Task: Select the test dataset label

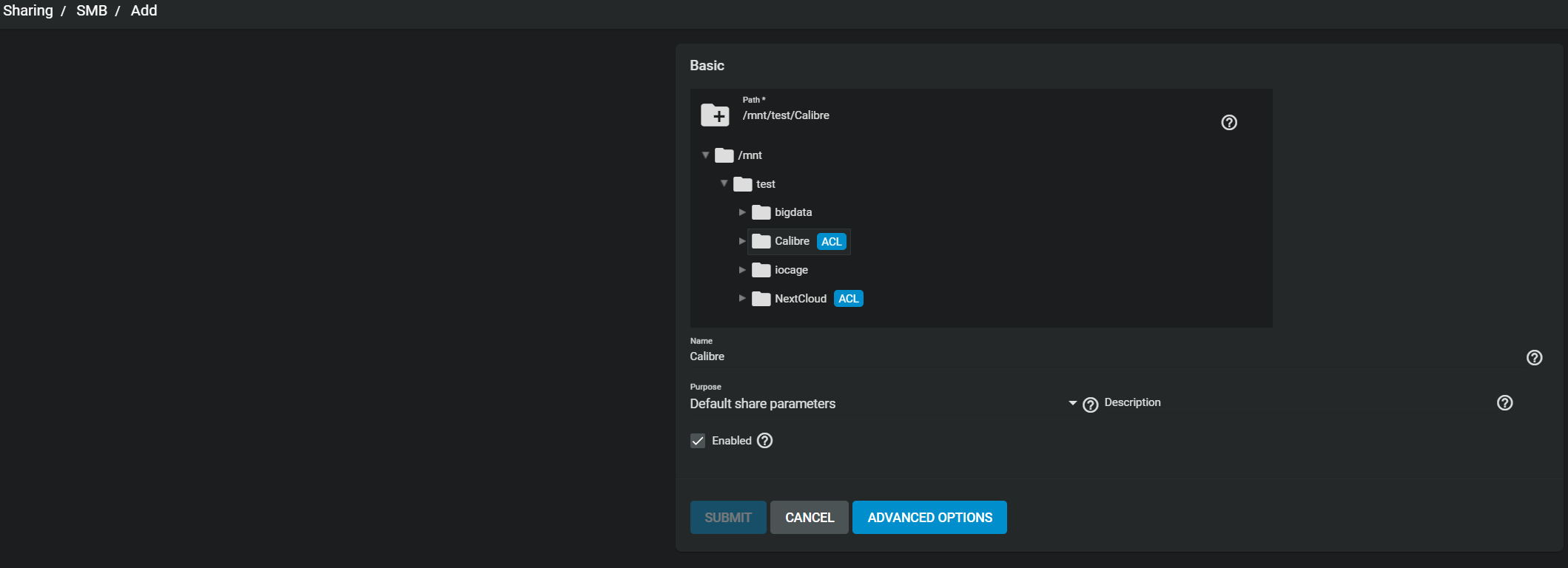Action: pos(766,184)
